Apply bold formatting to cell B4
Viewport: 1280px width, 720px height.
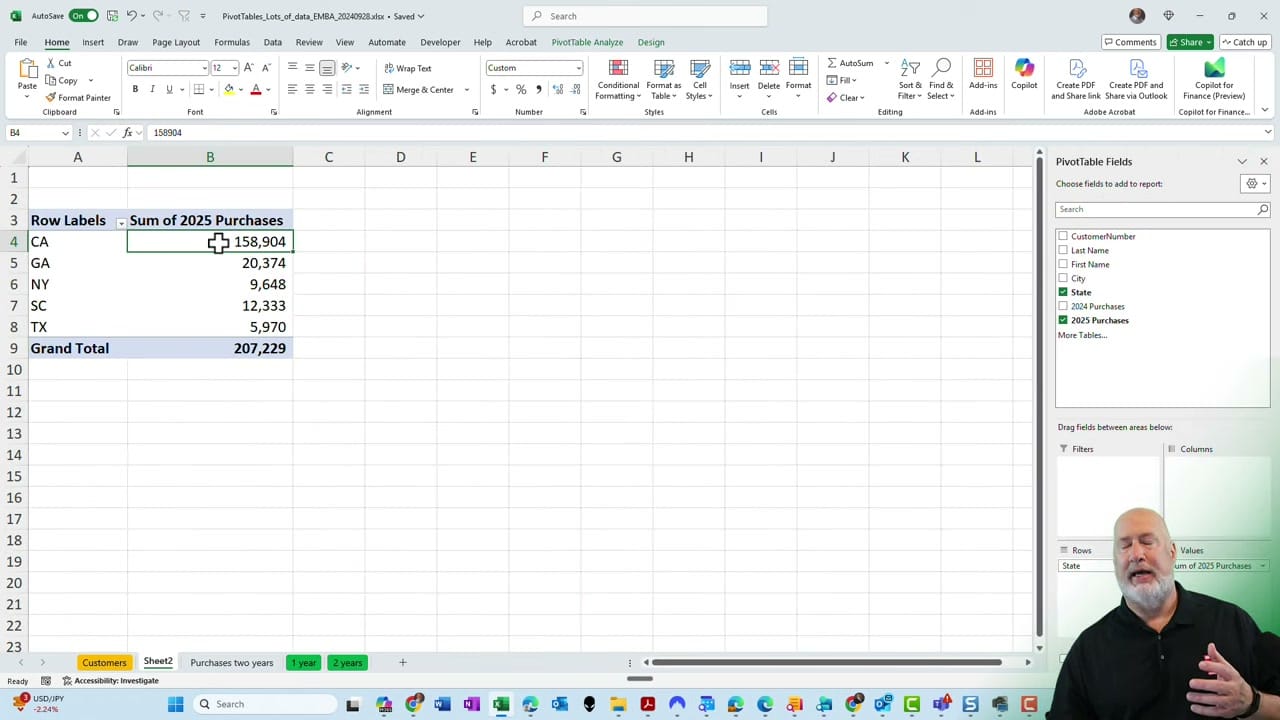click(x=134, y=89)
